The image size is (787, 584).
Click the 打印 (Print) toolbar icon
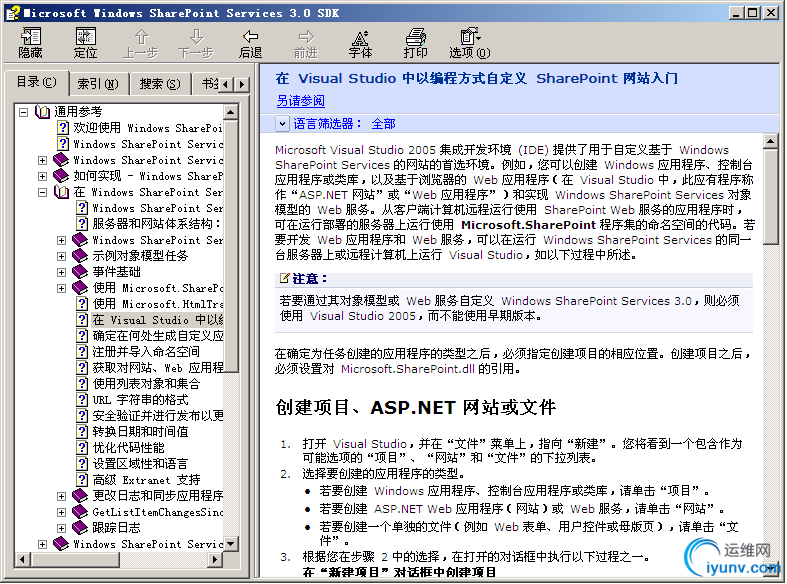coord(416,43)
